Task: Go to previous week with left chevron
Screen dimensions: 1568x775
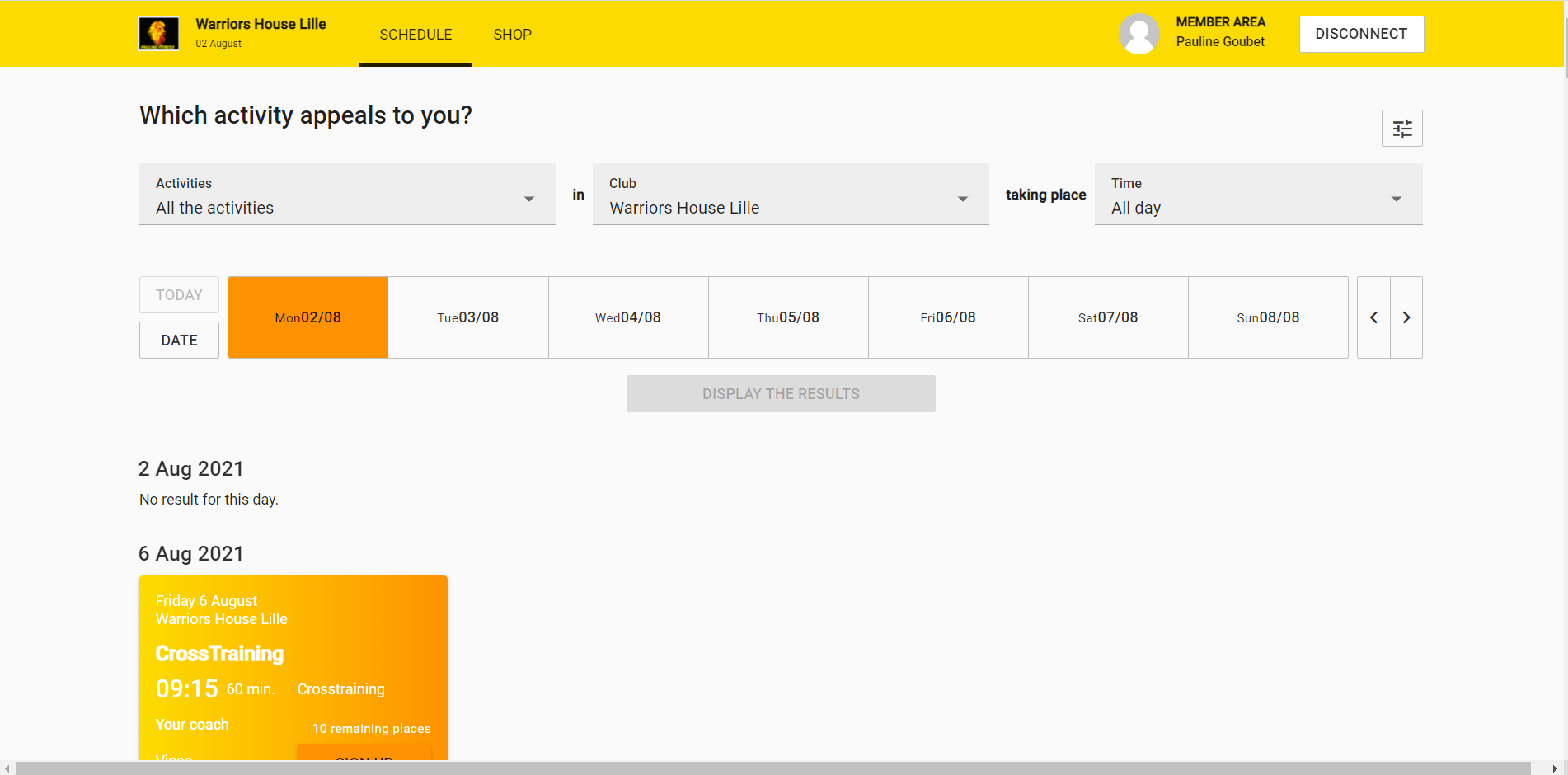Action: click(x=1373, y=317)
